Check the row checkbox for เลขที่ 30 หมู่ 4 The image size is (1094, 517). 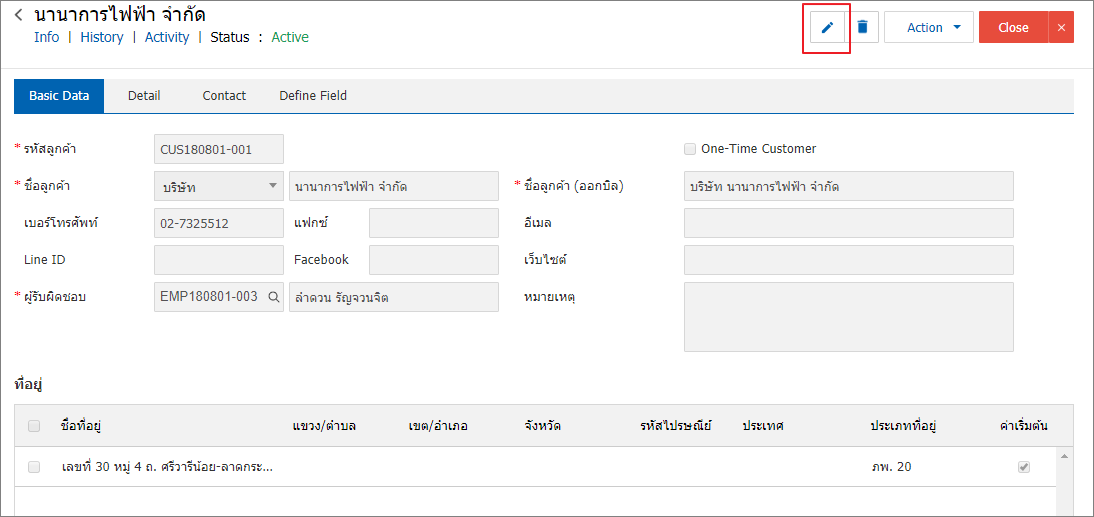pyautogui.click(x=34, y=467)
